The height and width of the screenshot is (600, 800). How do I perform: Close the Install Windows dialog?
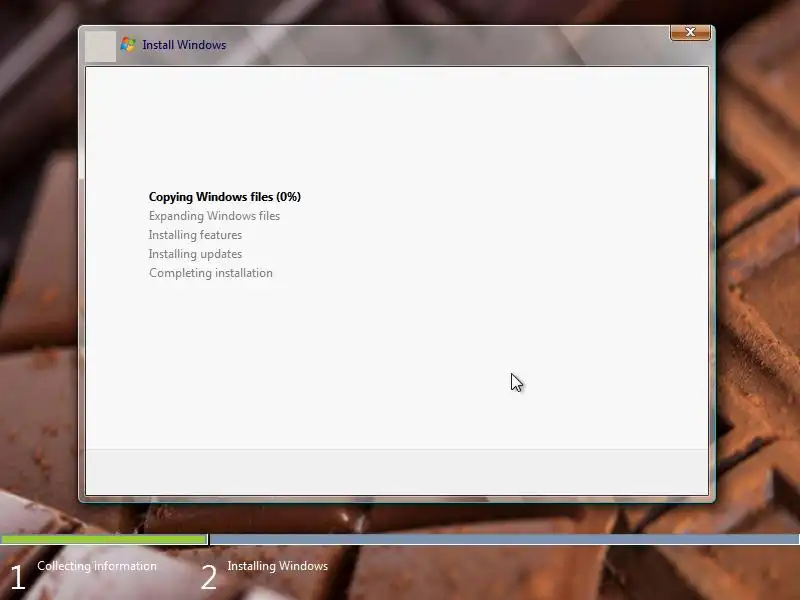690,33
